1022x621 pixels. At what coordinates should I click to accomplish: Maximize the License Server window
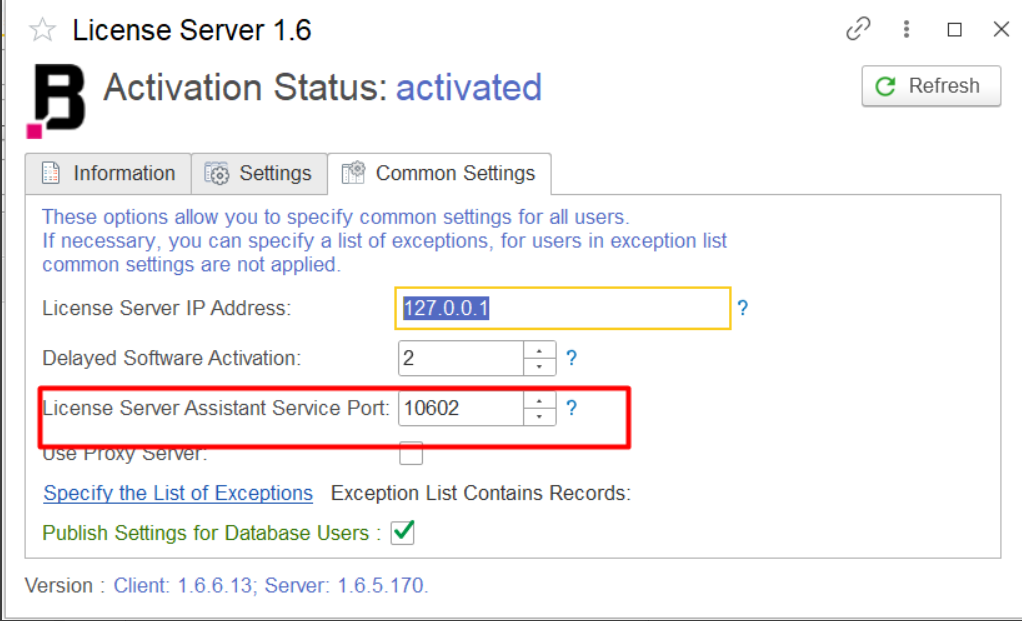click(955, 30)
